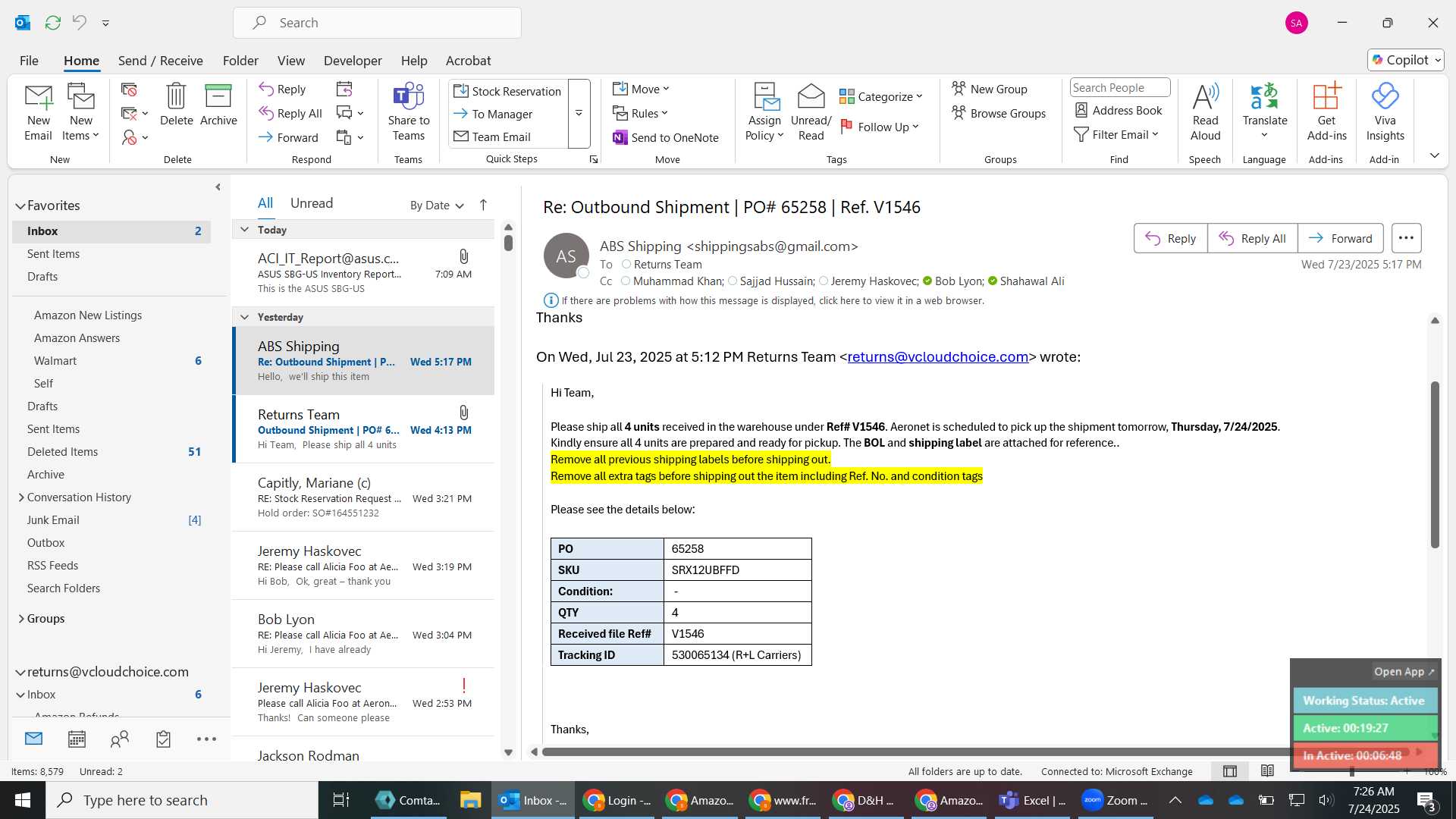Click the Get Add-ins icon
This screenshot has height=819, width=1456.
coord(1326,96)
